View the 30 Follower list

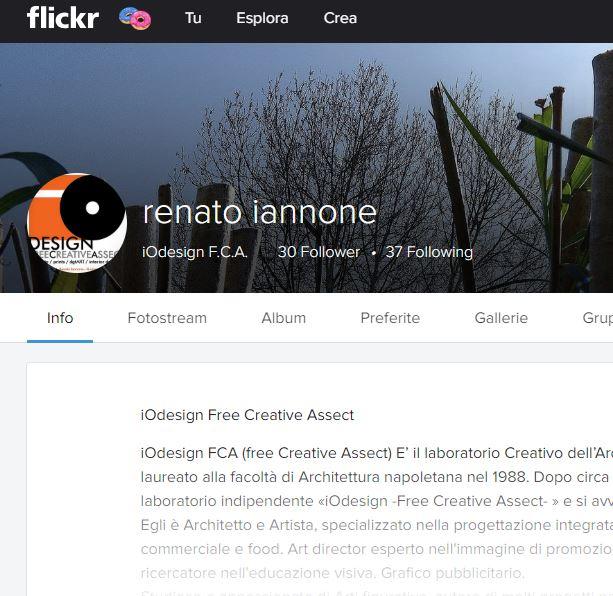[x=319, y=252]
